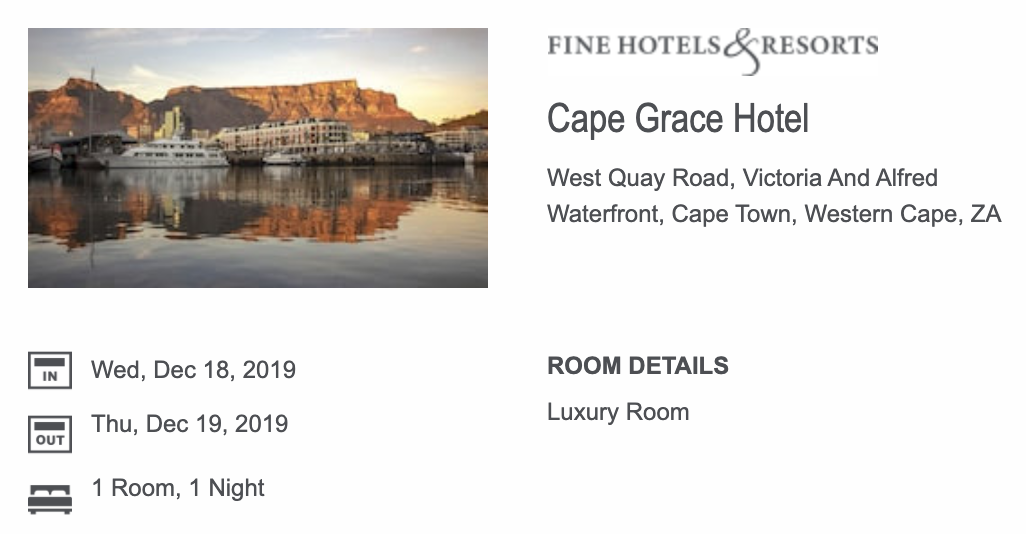Image resolution: width=1026 pixels, height=534 pixels.
Task: Click the ZA country code in the address
Action: (x=985, y=214)
